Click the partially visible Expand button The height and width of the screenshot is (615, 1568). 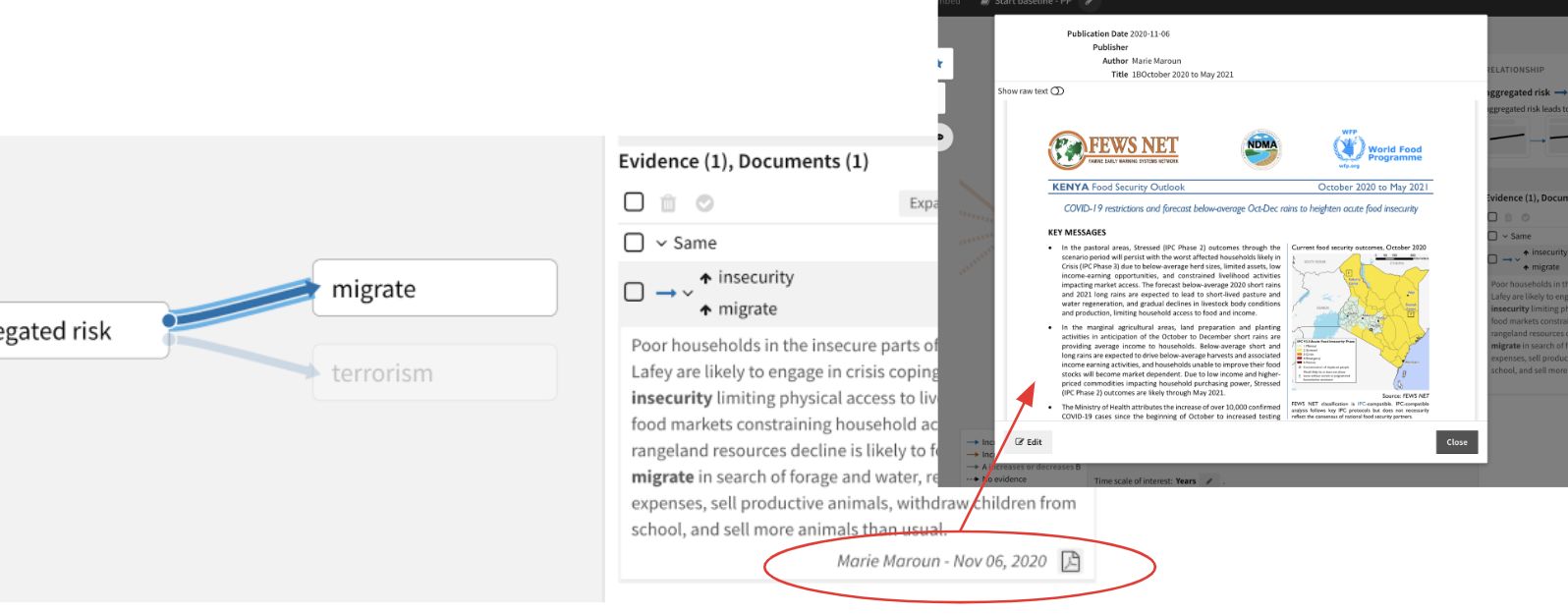pos(918,203)
